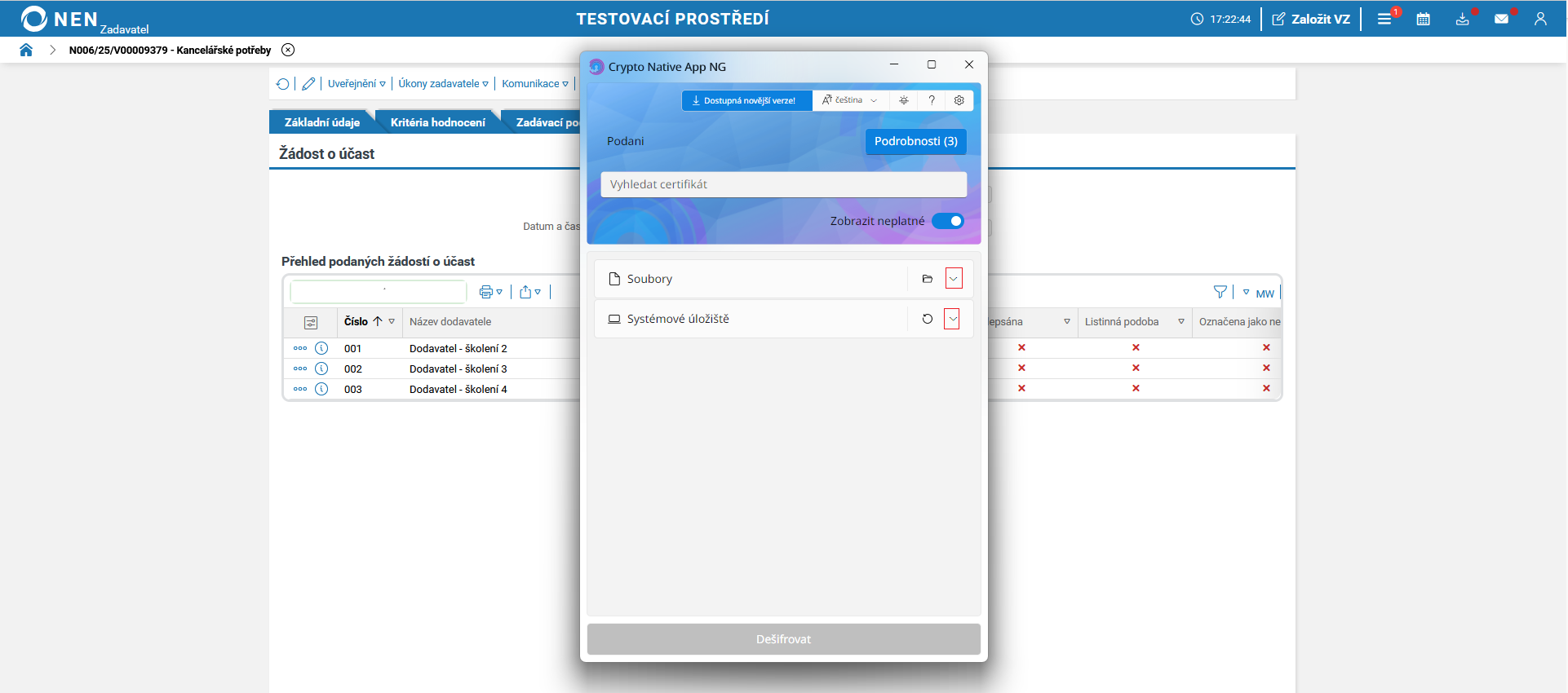Maximize the Crypto Native App NG window
The width and height of the screenshot is (1568, 693).
coord(932,64)
